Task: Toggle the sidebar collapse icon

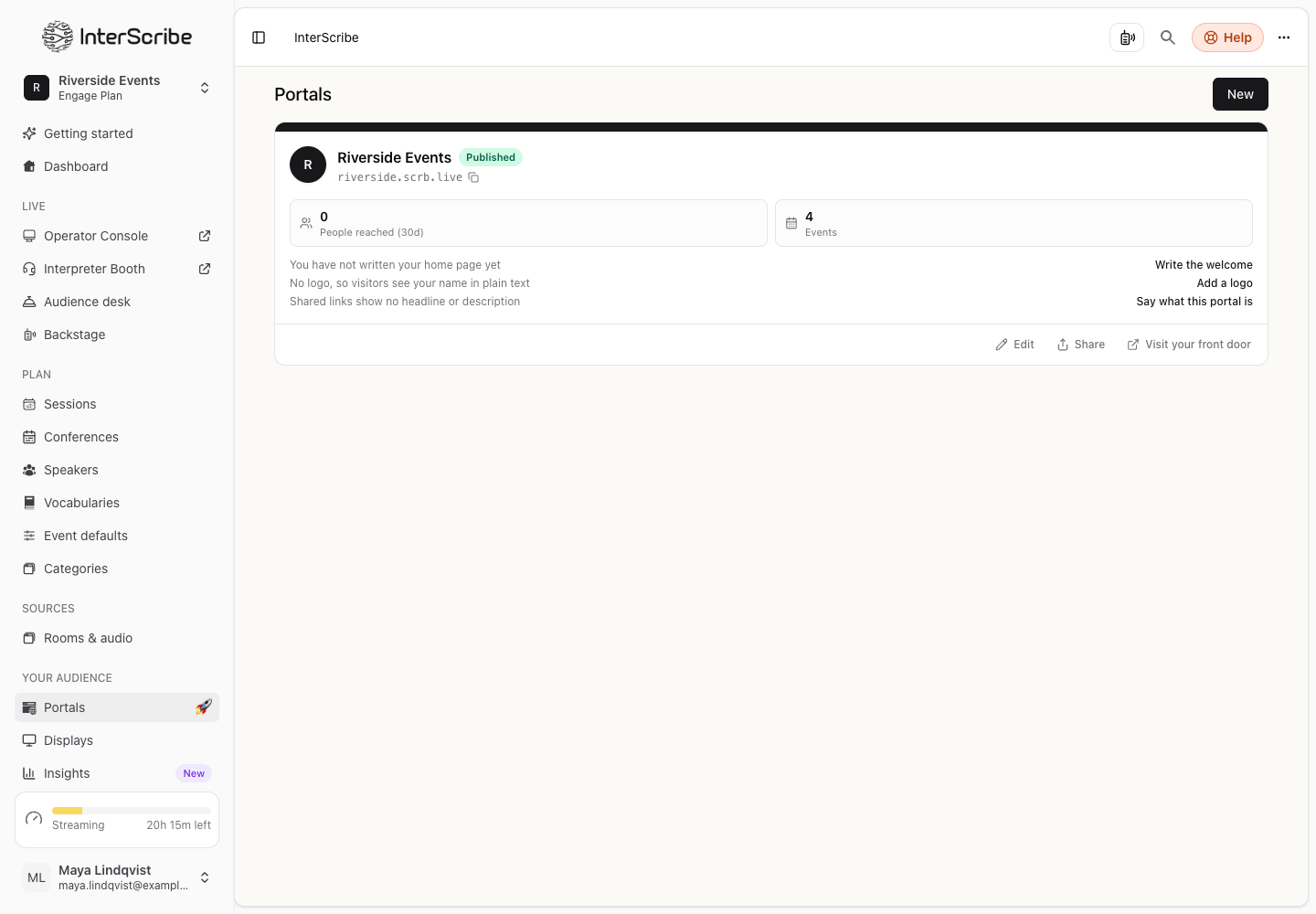Action: click(x=259, y=37)
